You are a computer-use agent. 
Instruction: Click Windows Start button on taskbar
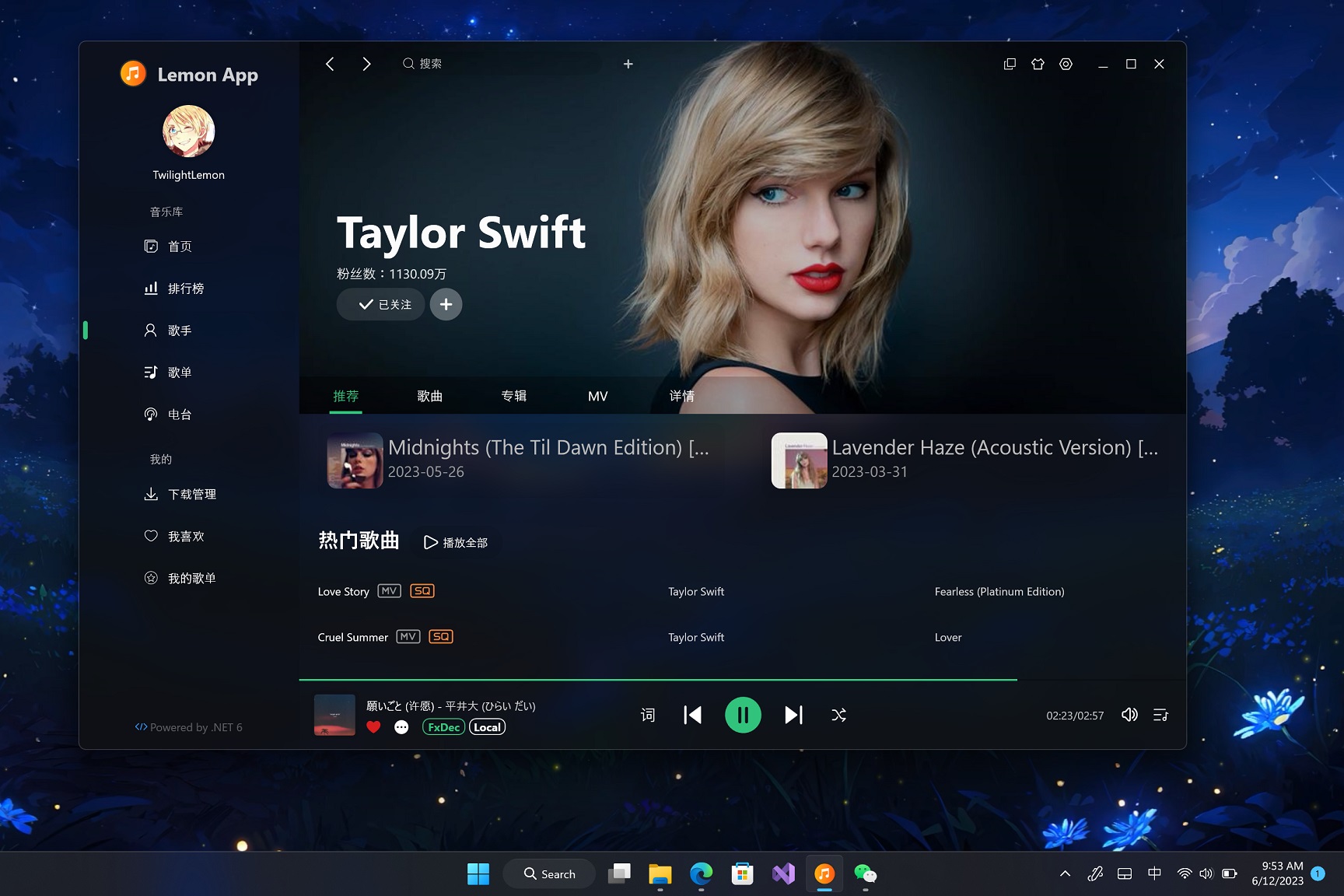point(478,874)
